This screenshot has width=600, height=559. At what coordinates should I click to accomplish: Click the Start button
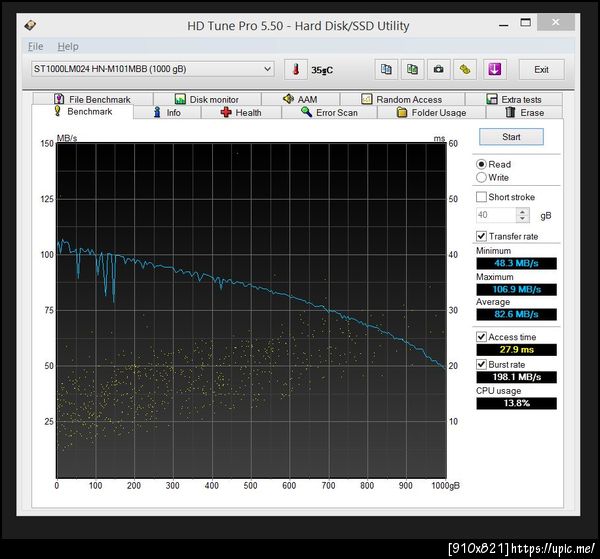511,137
